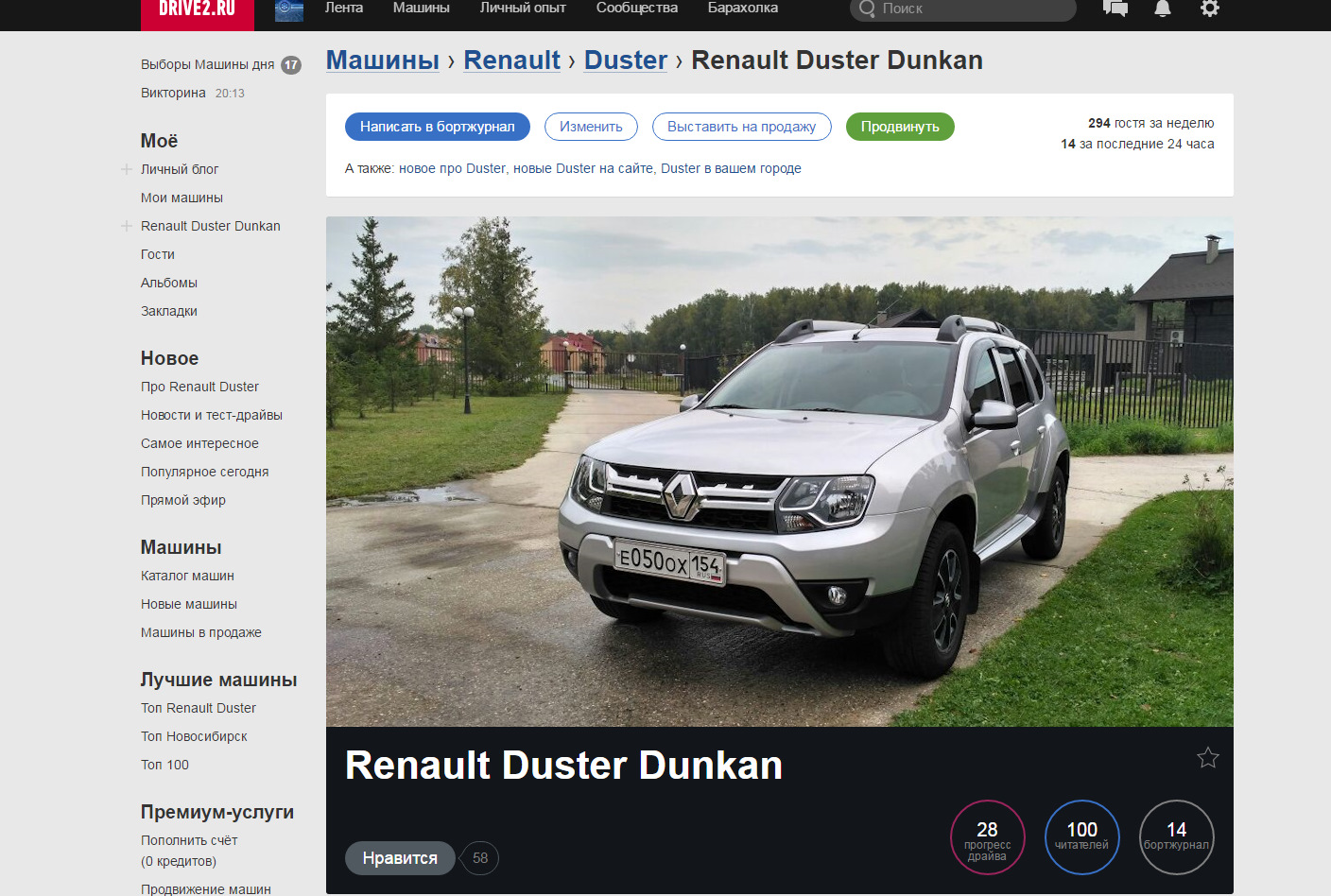Open Новости и тест-драйвы link

pyautogui.click(x=212, y=415)
